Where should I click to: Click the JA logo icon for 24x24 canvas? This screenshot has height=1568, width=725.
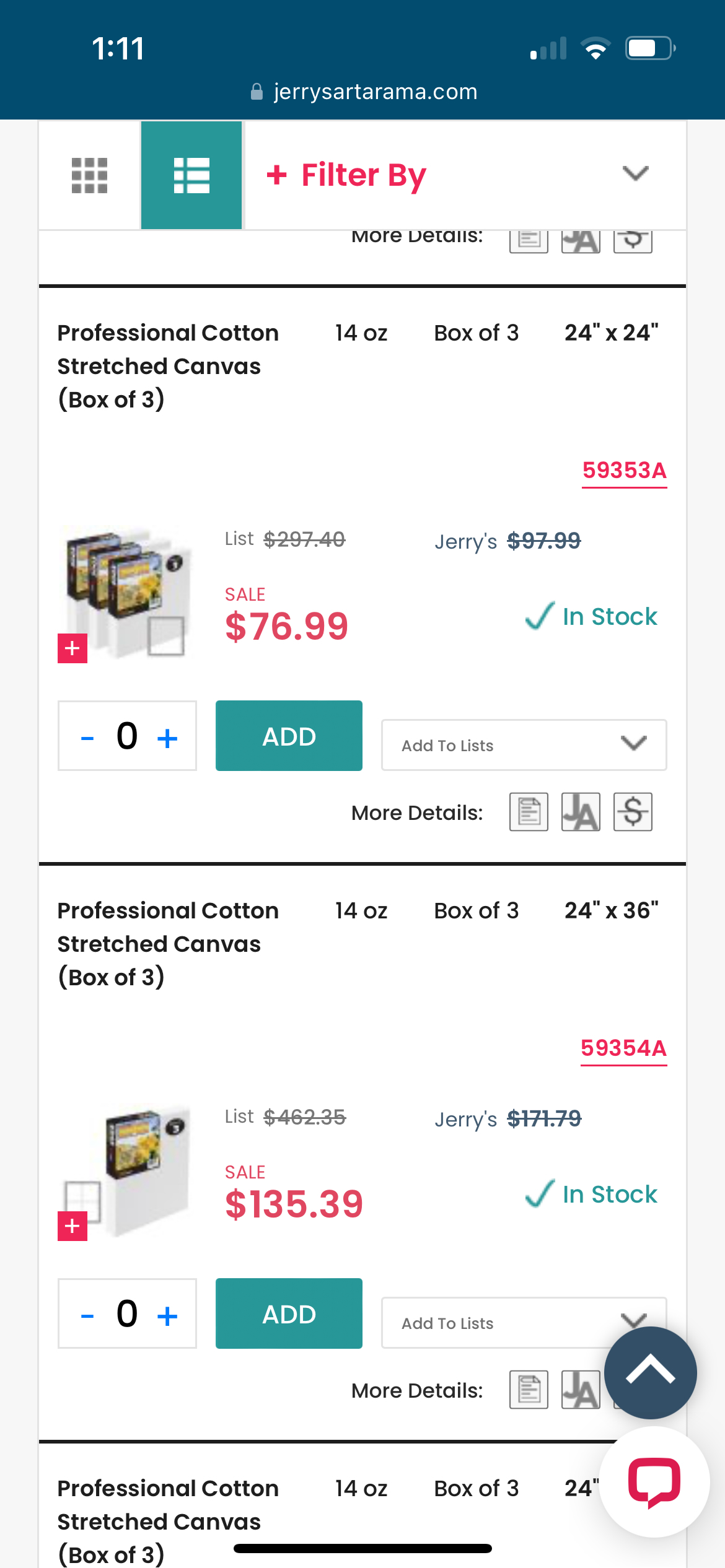tap(581, 812)
